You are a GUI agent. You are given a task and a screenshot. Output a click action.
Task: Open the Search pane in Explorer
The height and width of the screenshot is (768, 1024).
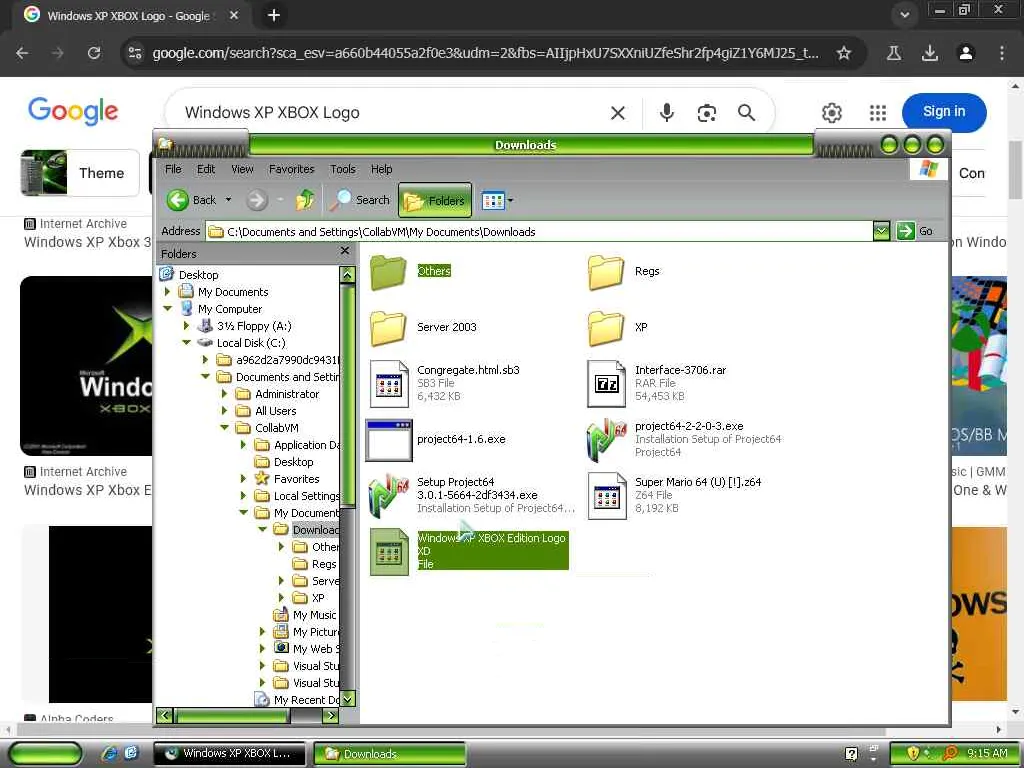359,200
